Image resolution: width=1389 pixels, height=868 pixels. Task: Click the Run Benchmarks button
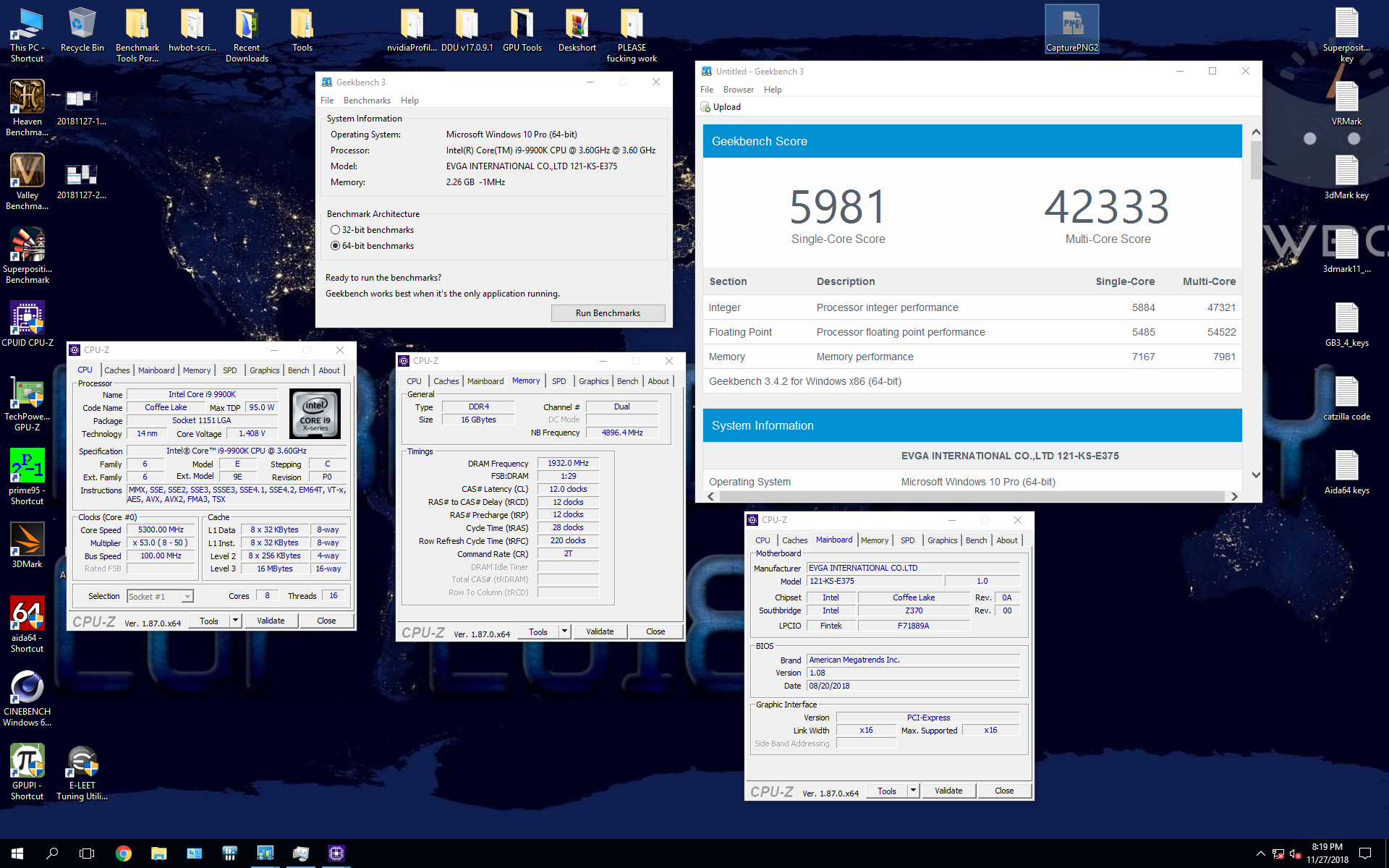pos(608,313)
